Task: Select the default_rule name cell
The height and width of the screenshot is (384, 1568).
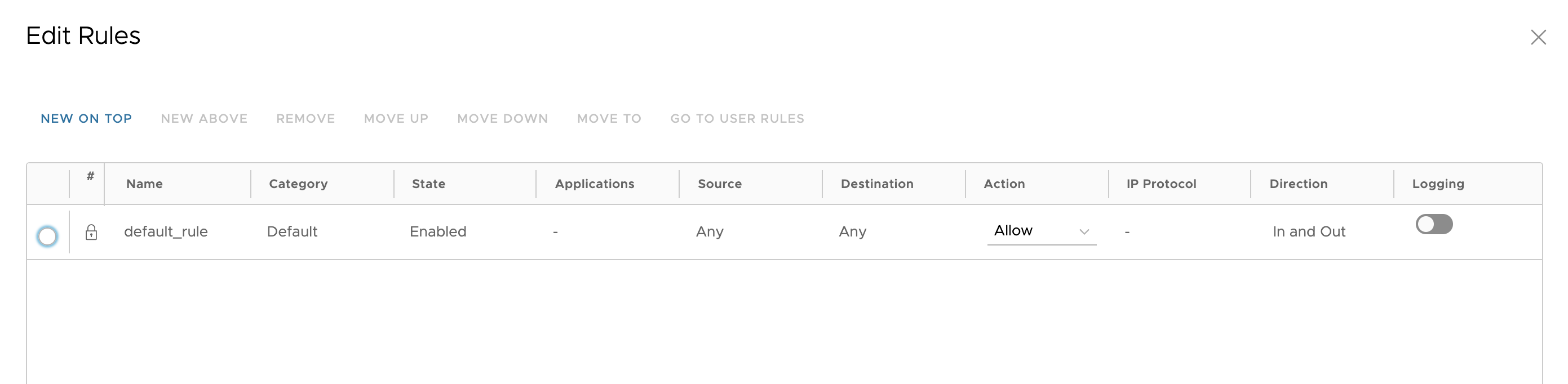Action: (166, 232)
